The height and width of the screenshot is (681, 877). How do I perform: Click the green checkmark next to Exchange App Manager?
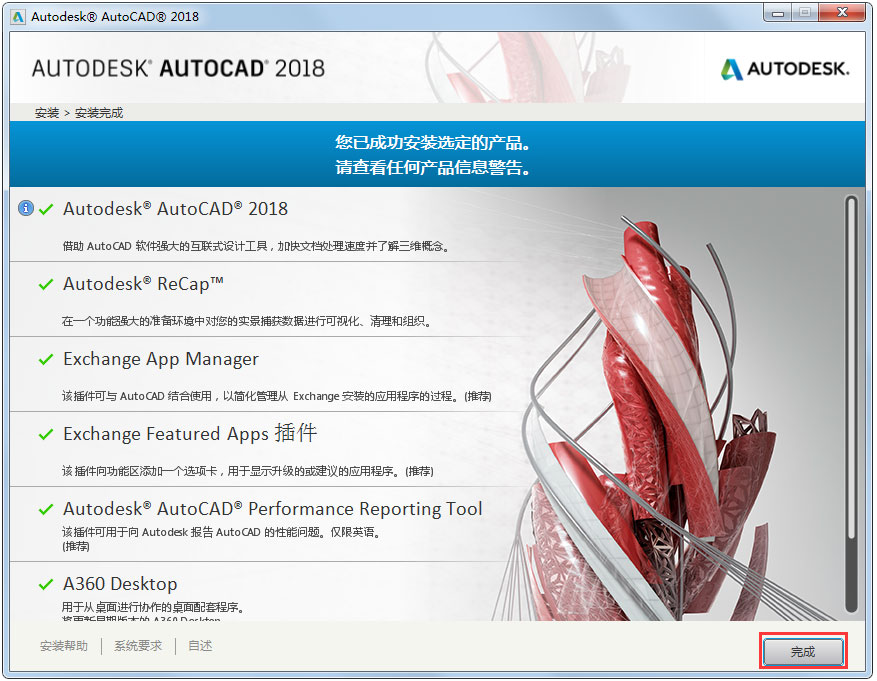(x=44, y=358)
